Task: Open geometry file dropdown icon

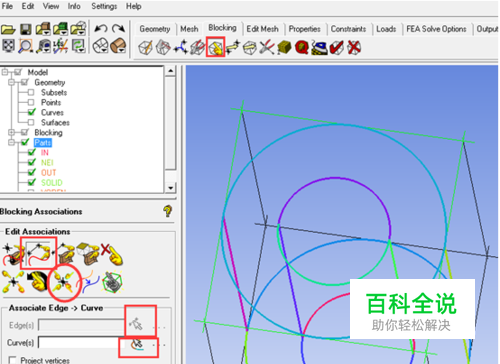Action: [x=43, y=29]
